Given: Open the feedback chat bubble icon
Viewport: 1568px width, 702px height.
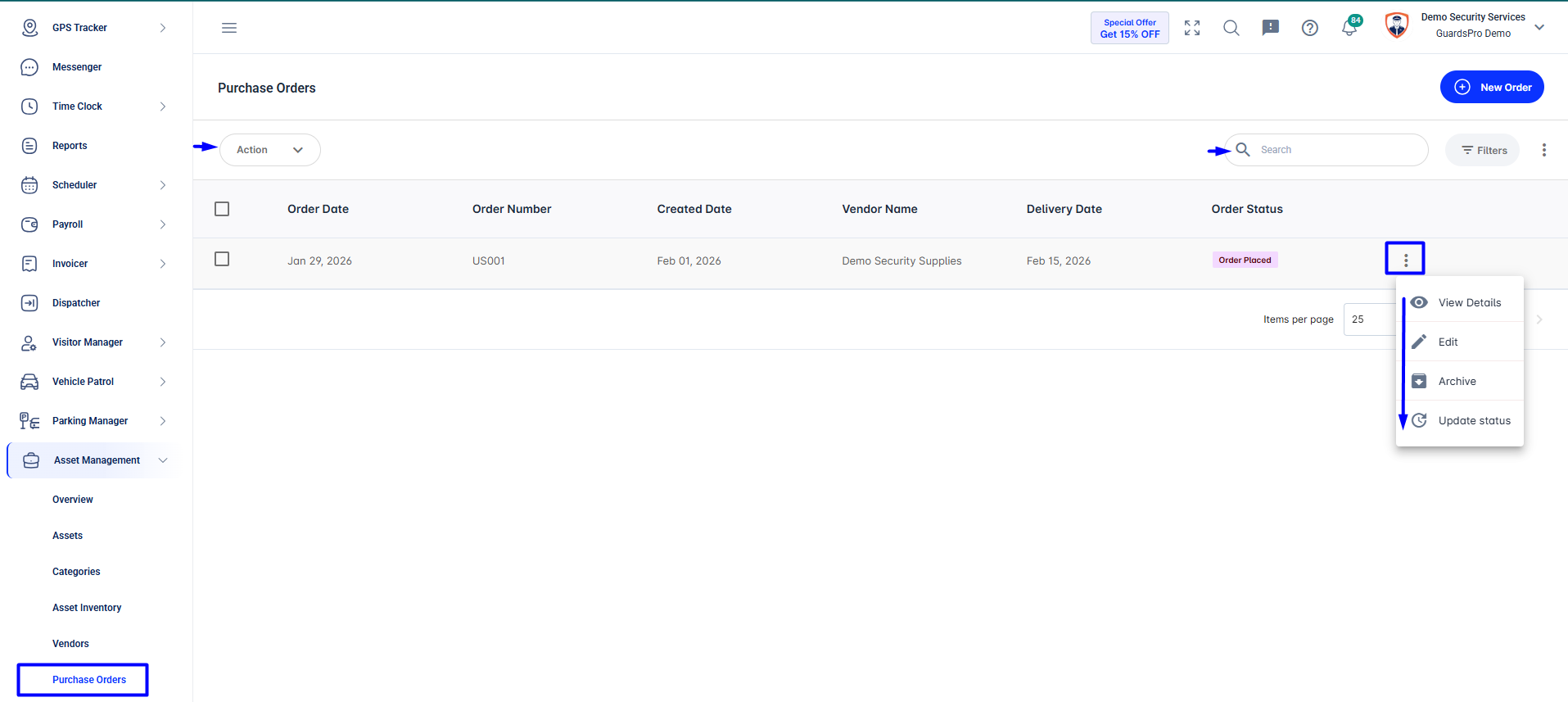Looking at the screenshot, I should click(1271, 28).
